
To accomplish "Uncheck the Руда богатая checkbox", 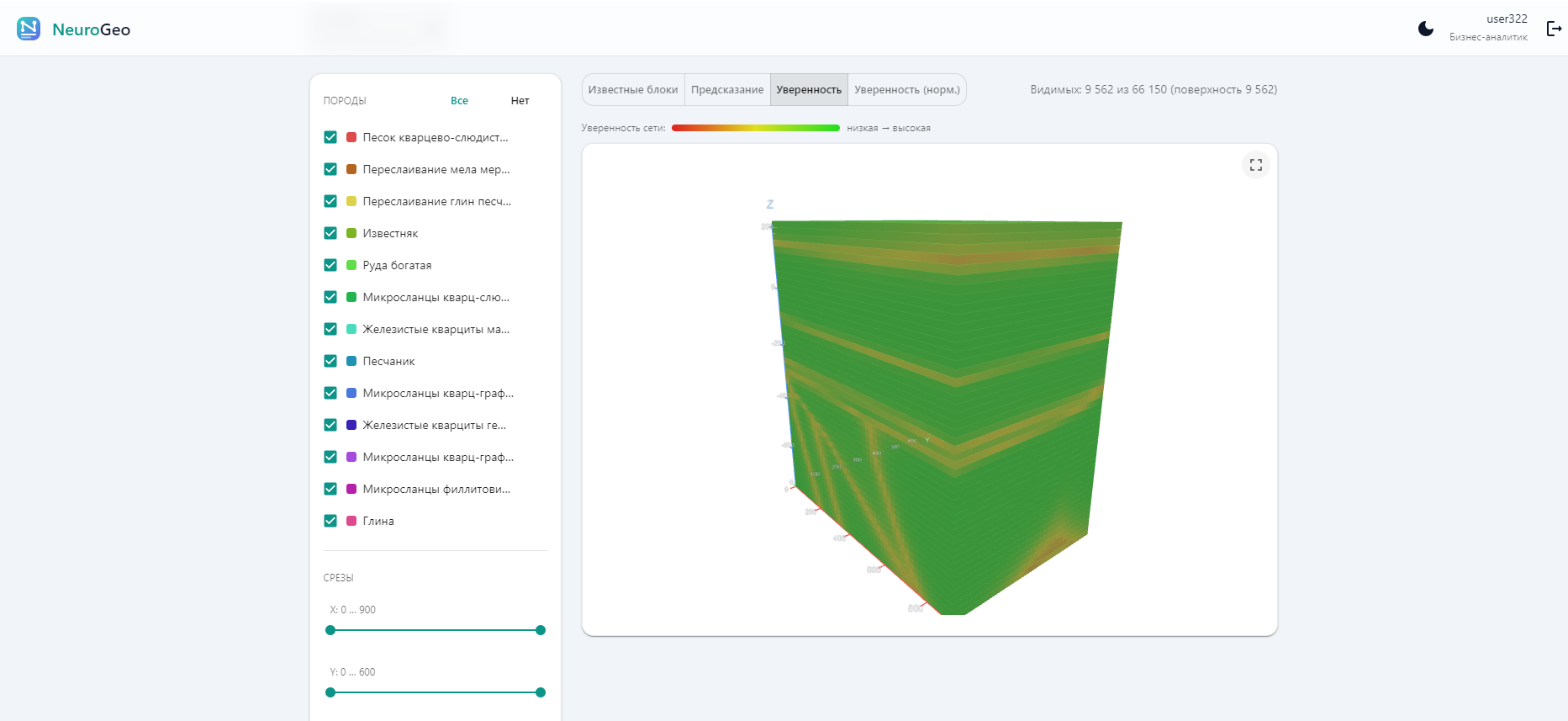I will point(330,265).
